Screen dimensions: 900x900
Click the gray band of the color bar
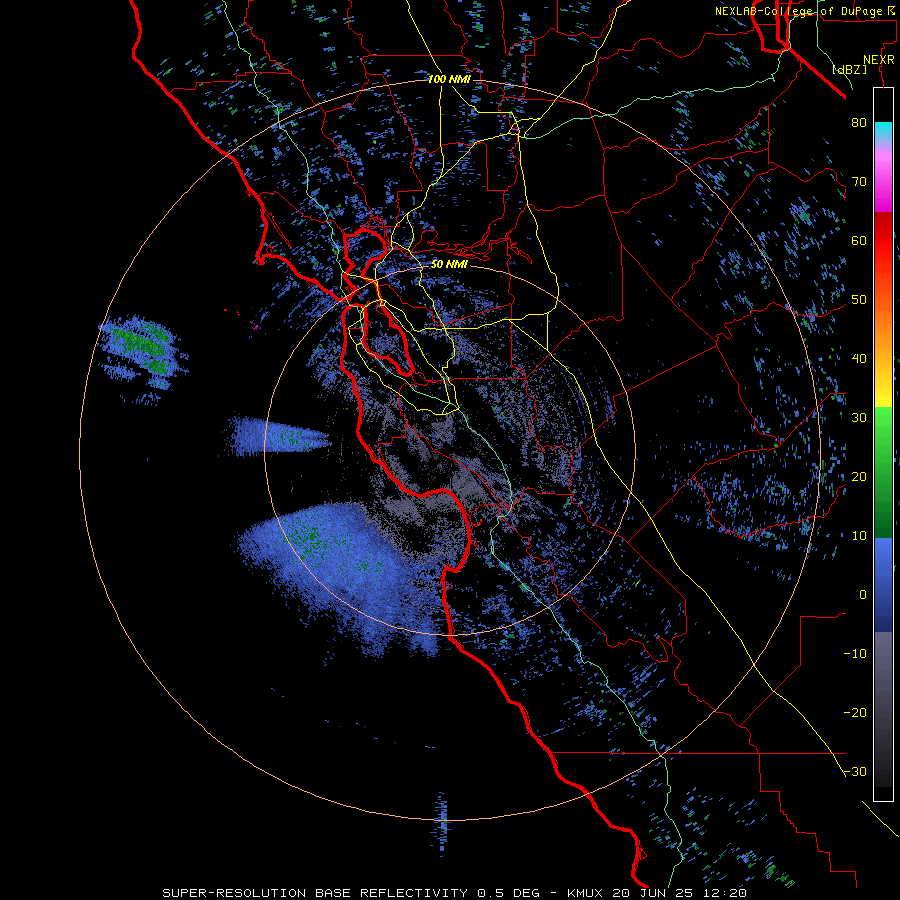click(x=883, y=709)
